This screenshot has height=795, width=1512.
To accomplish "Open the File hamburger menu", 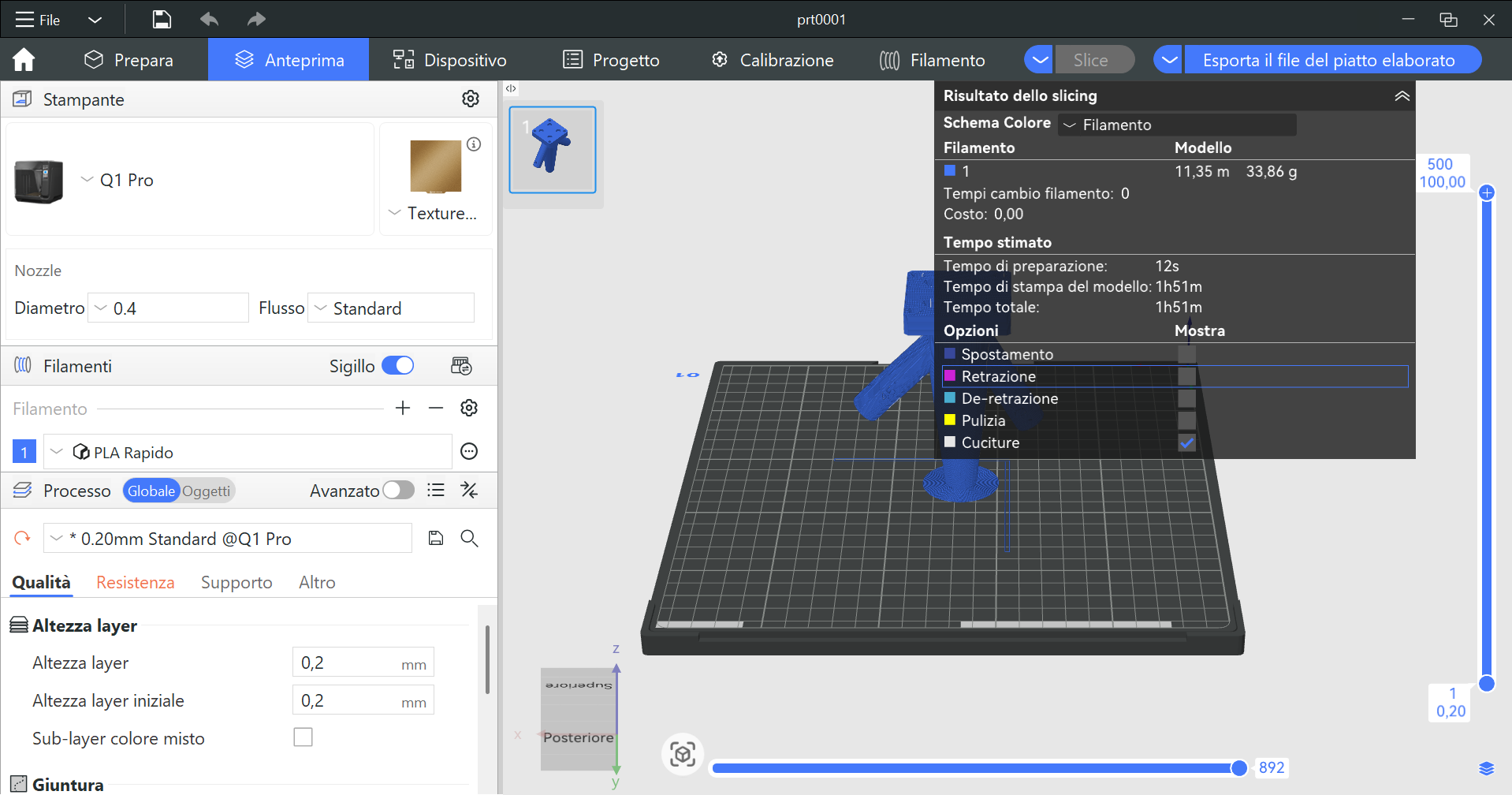I will pyautogui.click(x=38, y=20).
